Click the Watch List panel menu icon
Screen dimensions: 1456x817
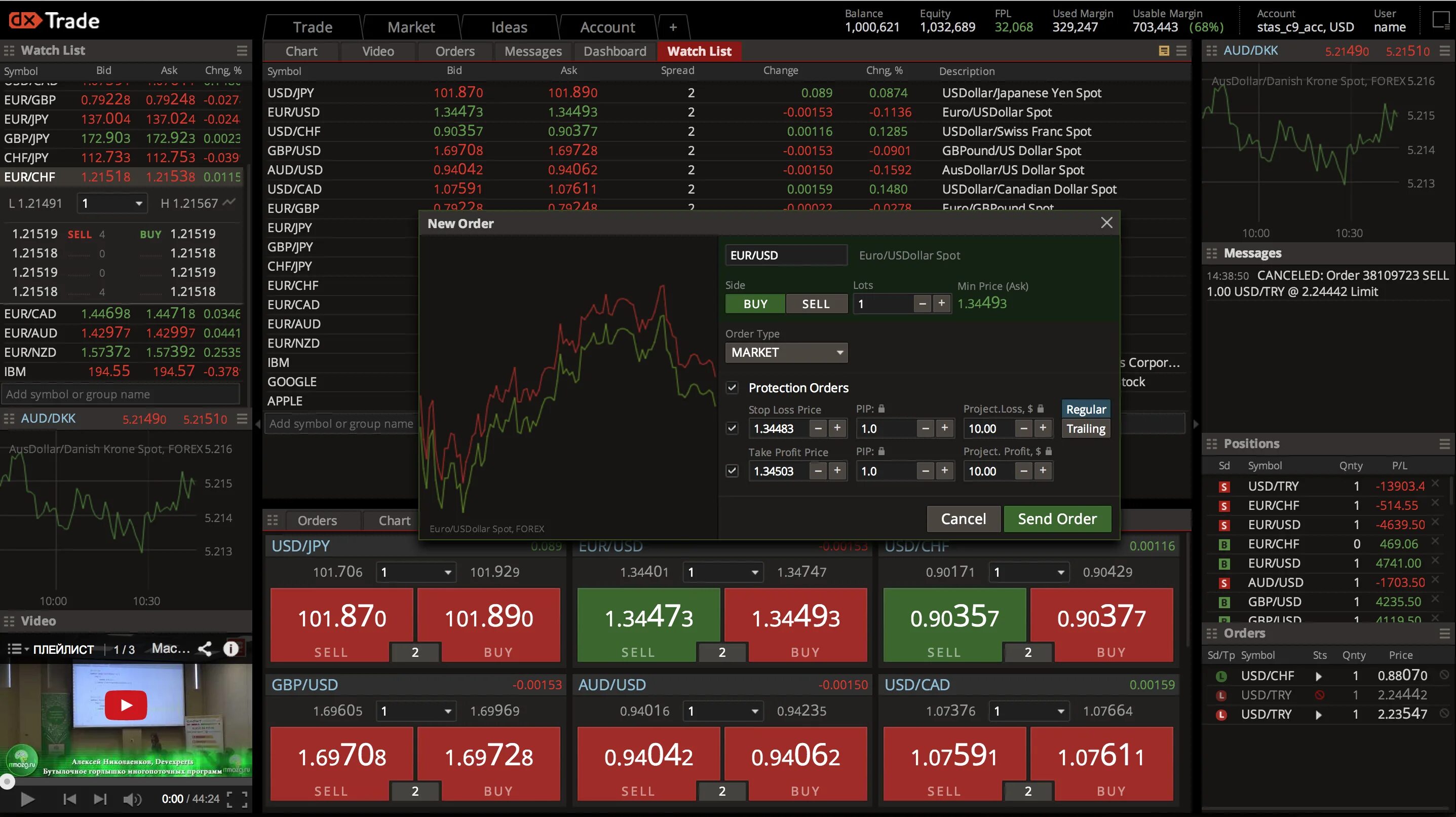[242, 51]
